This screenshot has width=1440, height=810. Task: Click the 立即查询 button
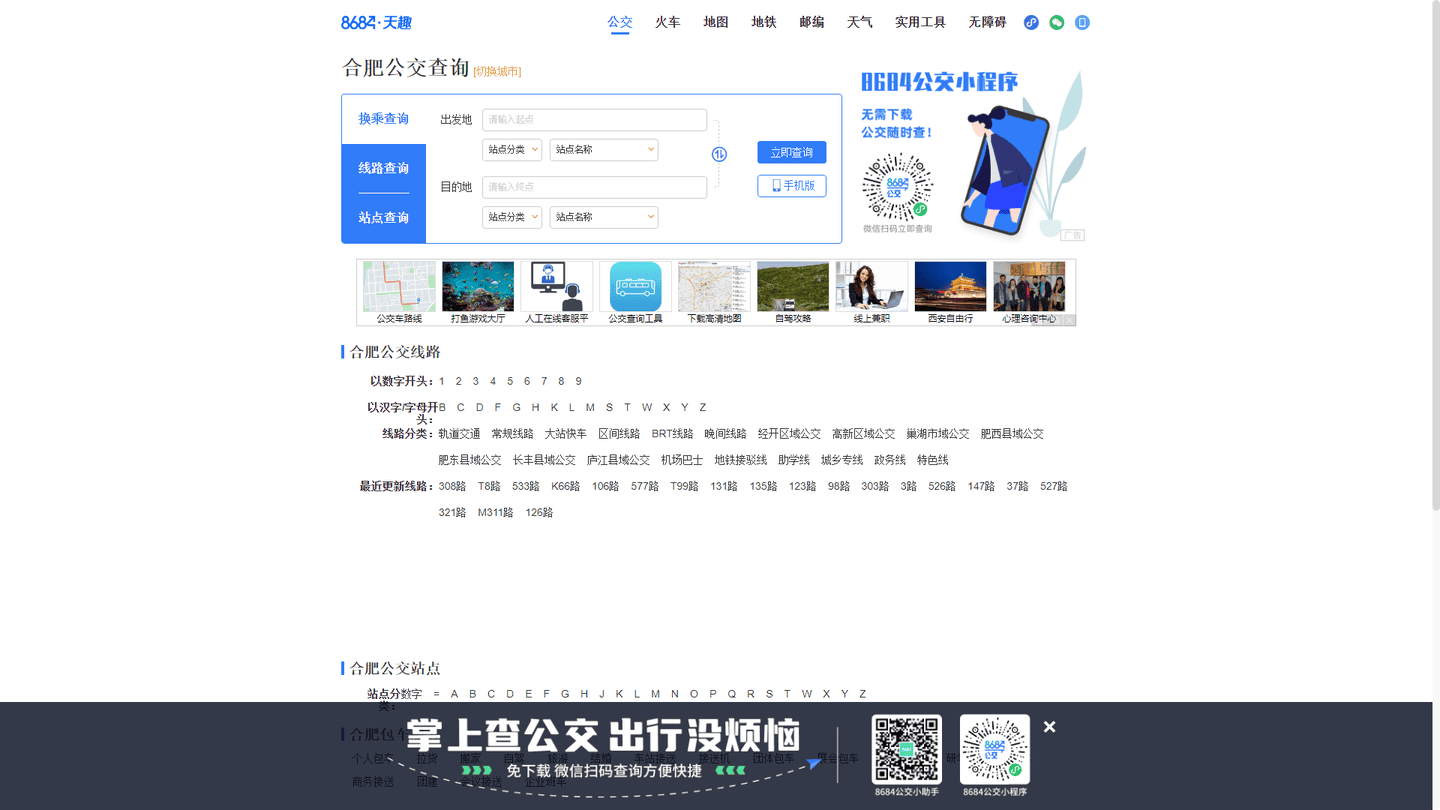pos(792,152)
